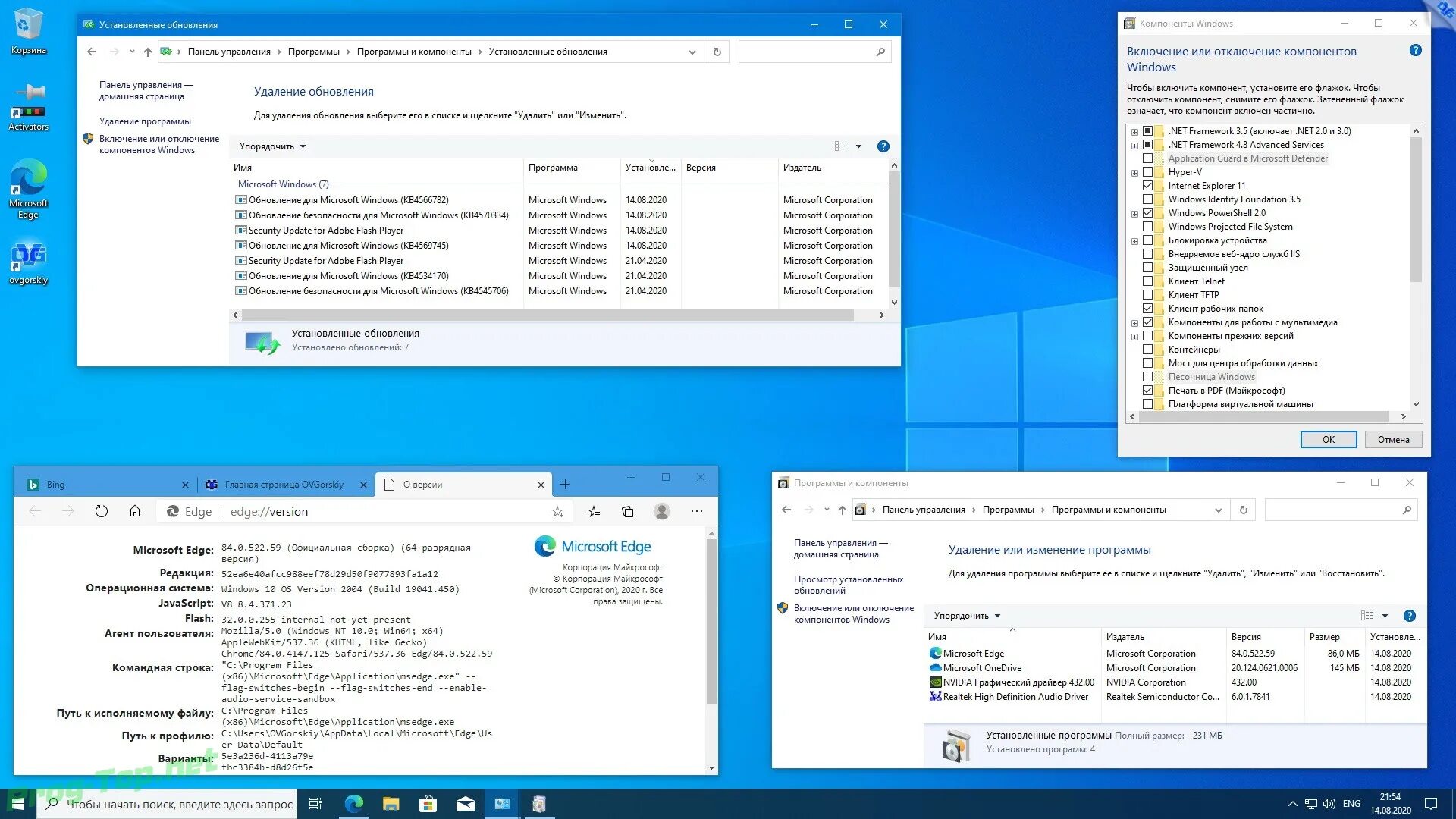Image resolution: width=1456 pixels, height=819 pixels.
Task: Expand the Windows PowerShell 2.0 node
Action: tap(1134, 214)
